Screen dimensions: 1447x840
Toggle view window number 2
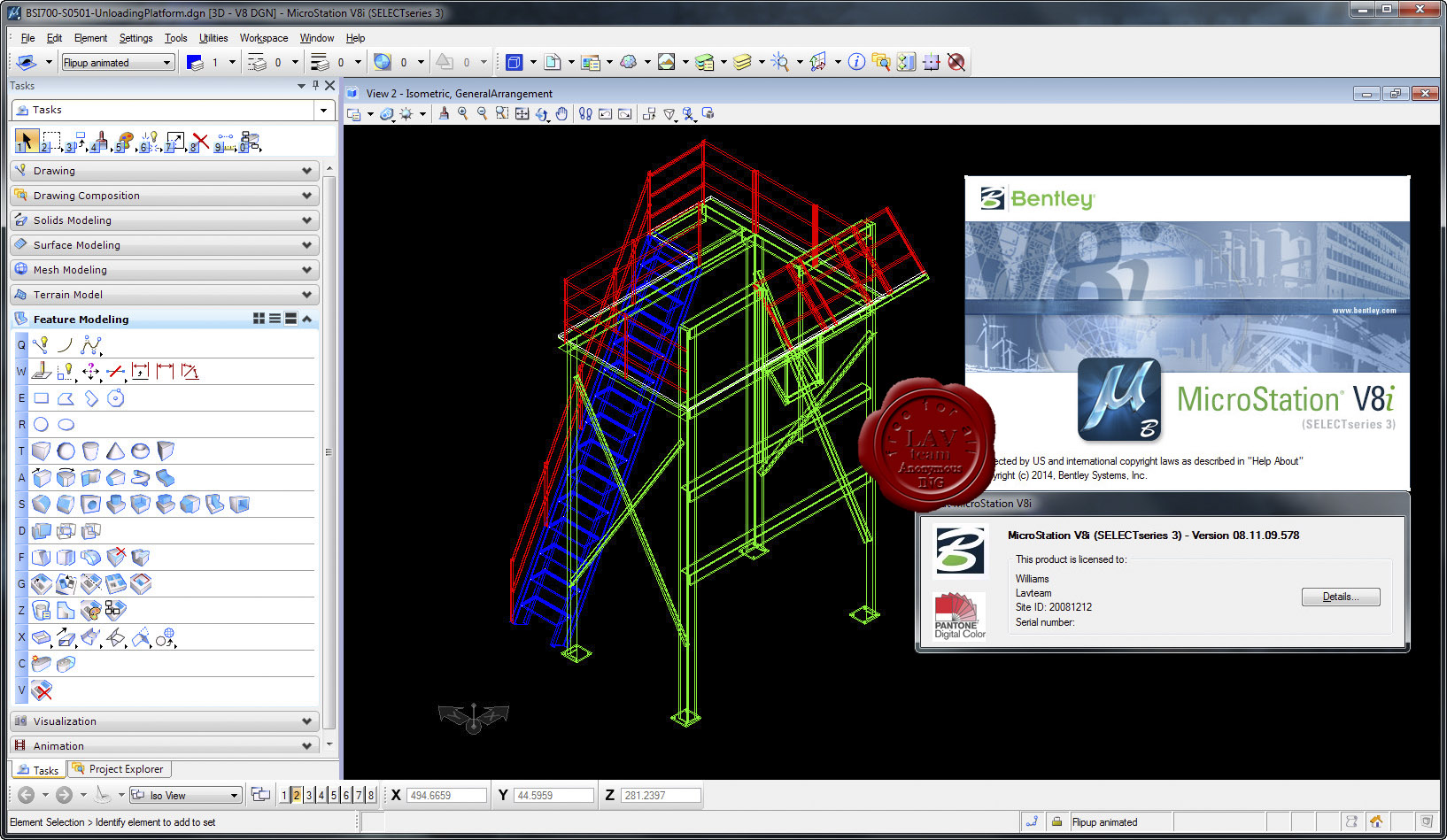pyautogui.click(x=297, y=795)
